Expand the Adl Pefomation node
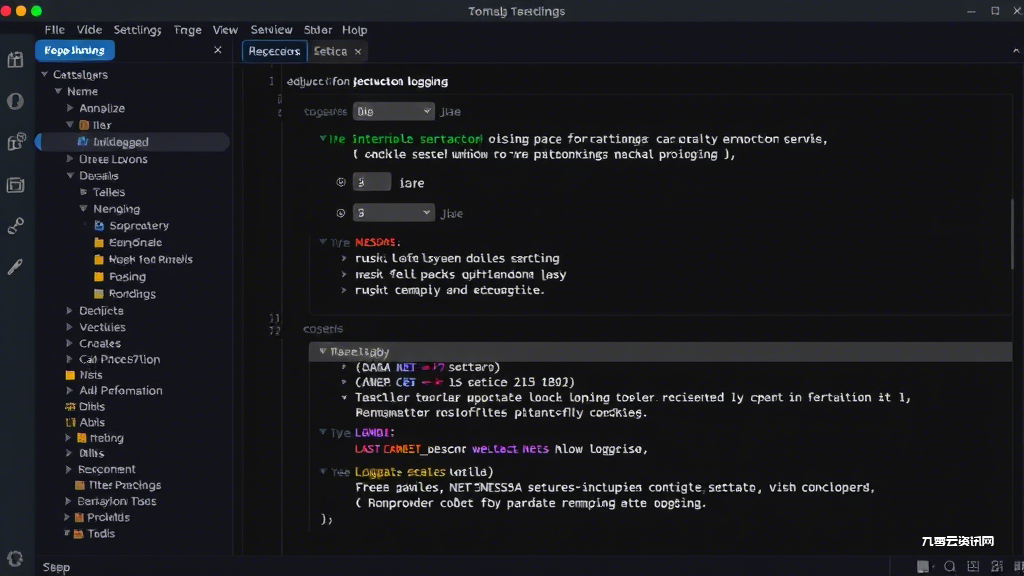Screen dimensions: 1024x576 point(69,391)
